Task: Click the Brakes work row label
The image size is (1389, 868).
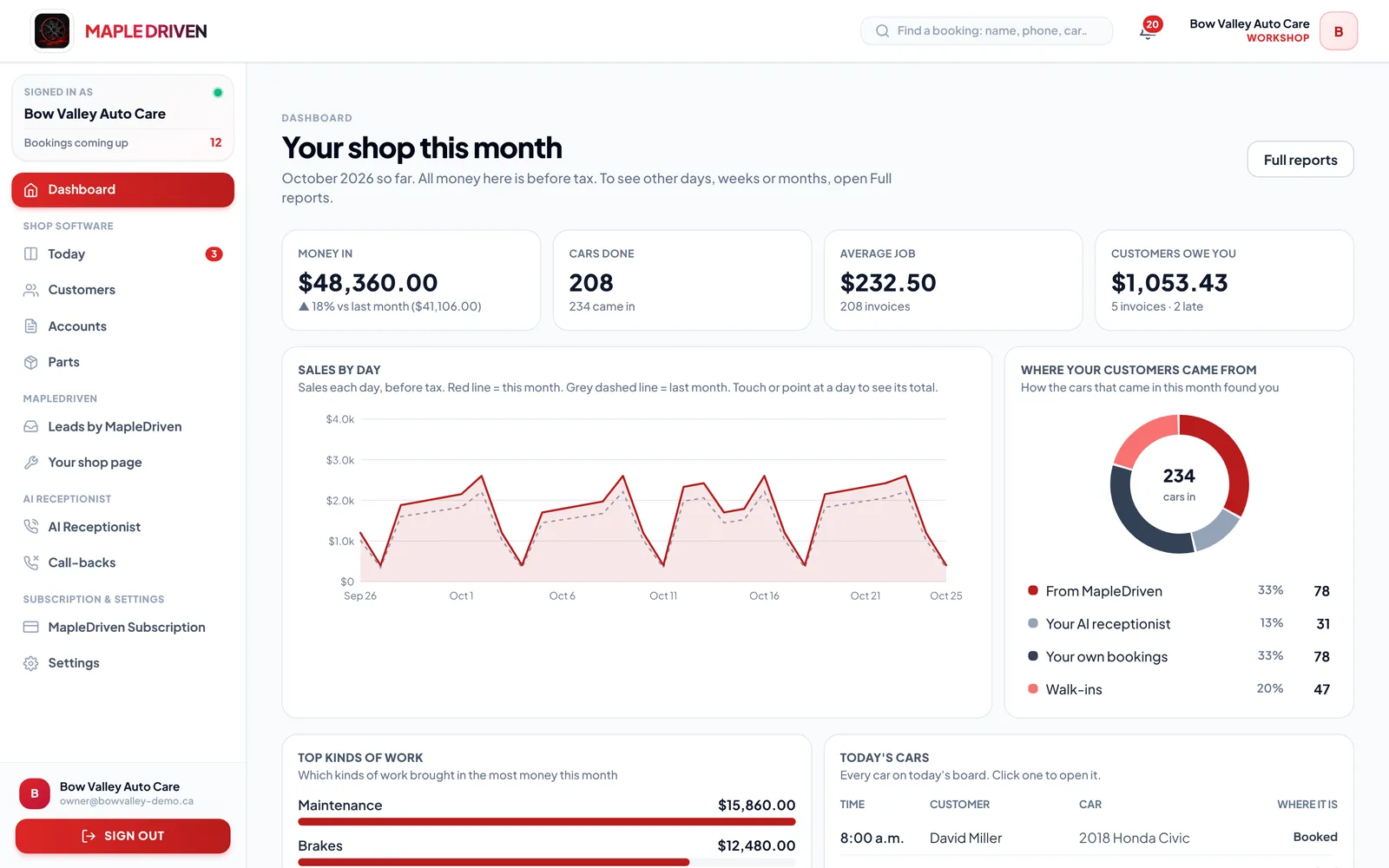Action: (320, 846)
